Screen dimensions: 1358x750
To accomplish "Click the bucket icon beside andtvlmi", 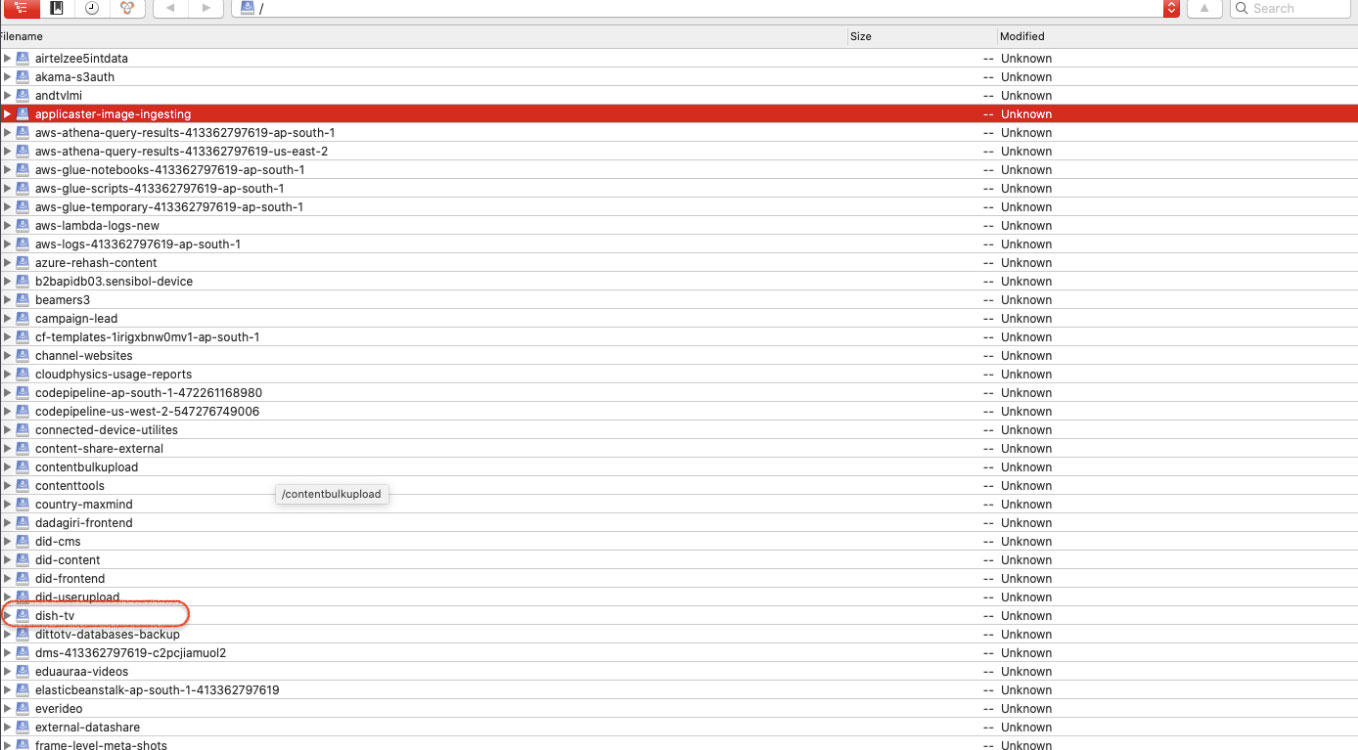I will [x=22, y=95].
